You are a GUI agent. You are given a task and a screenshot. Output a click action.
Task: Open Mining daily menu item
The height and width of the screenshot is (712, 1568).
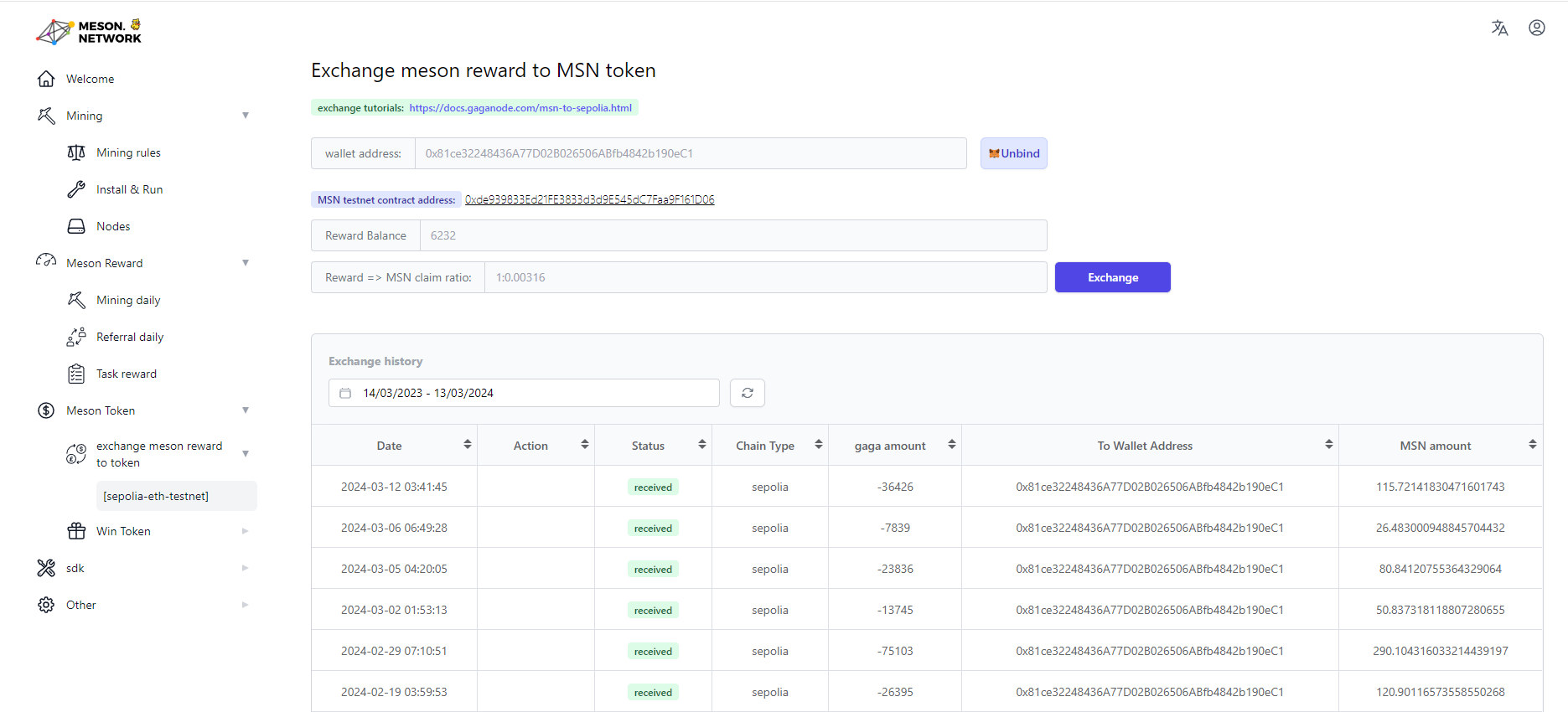tap(128, 300)
